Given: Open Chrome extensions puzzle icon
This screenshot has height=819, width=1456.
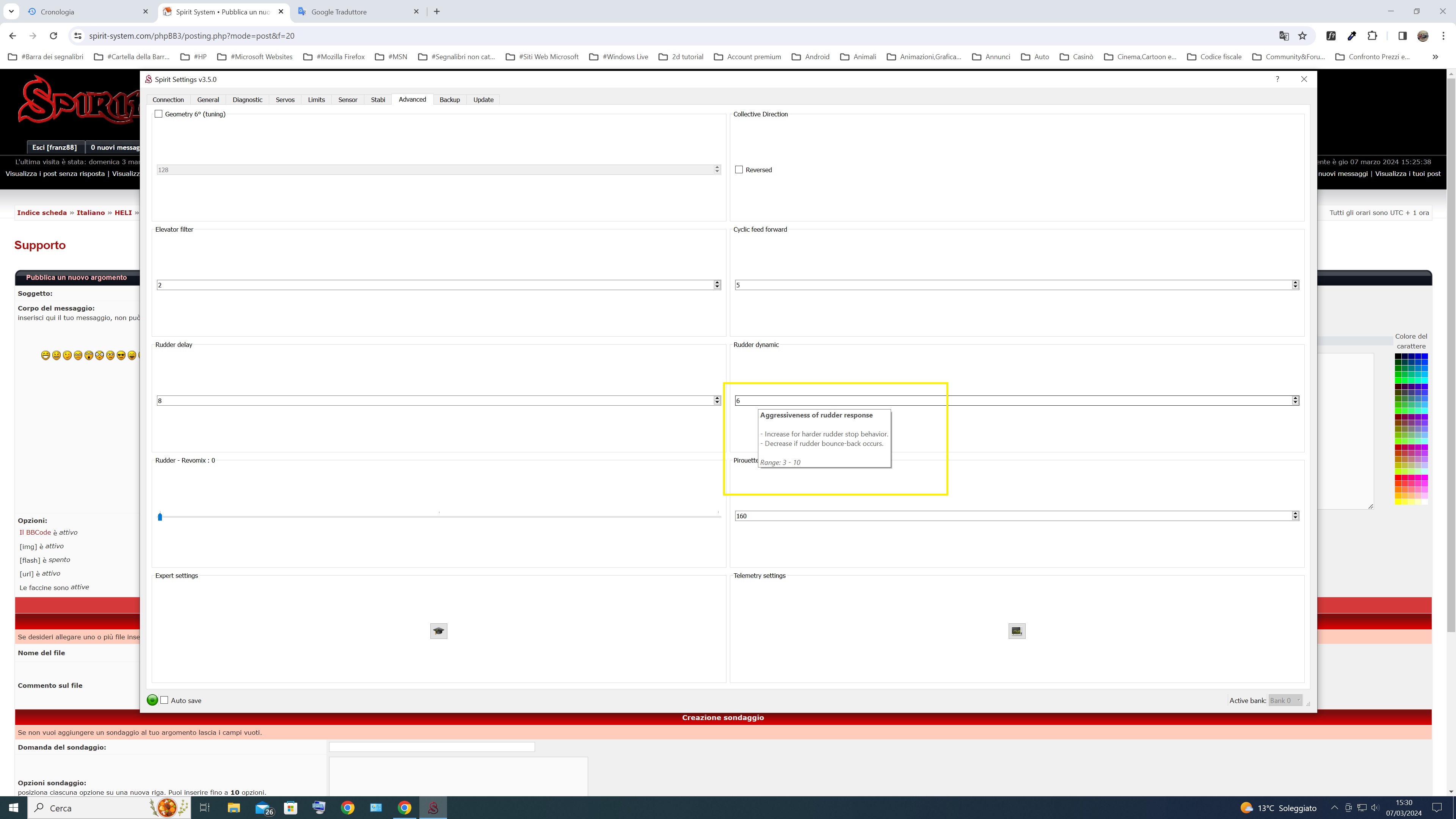Looking at the screenshot, I should pyautogui.click(x=1372, y=36).
